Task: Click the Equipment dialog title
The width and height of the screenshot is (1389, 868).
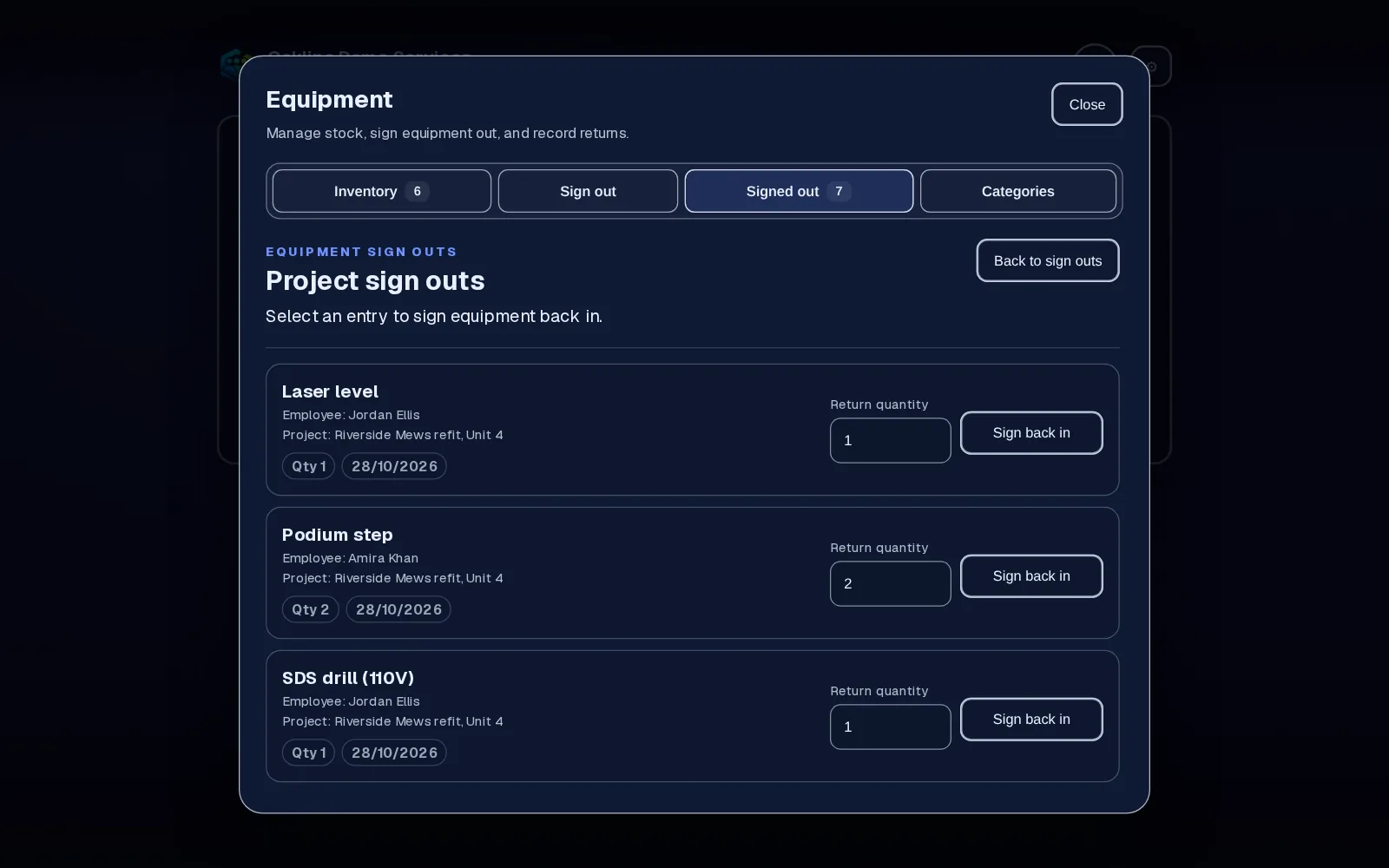Action: point(329,100)
